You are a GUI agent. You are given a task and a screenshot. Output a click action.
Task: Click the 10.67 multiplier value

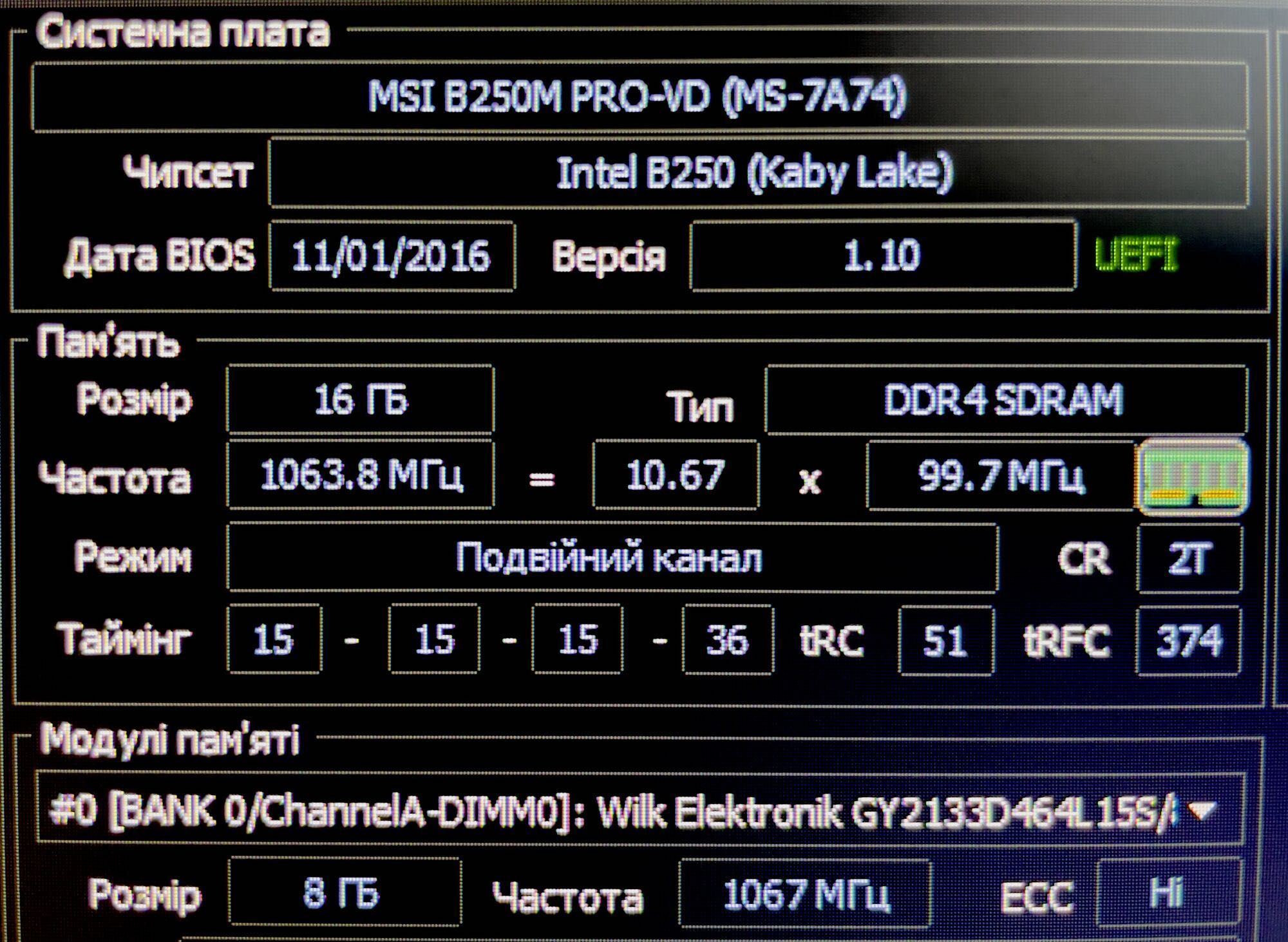pyautogui.click(x=676, y=475)
